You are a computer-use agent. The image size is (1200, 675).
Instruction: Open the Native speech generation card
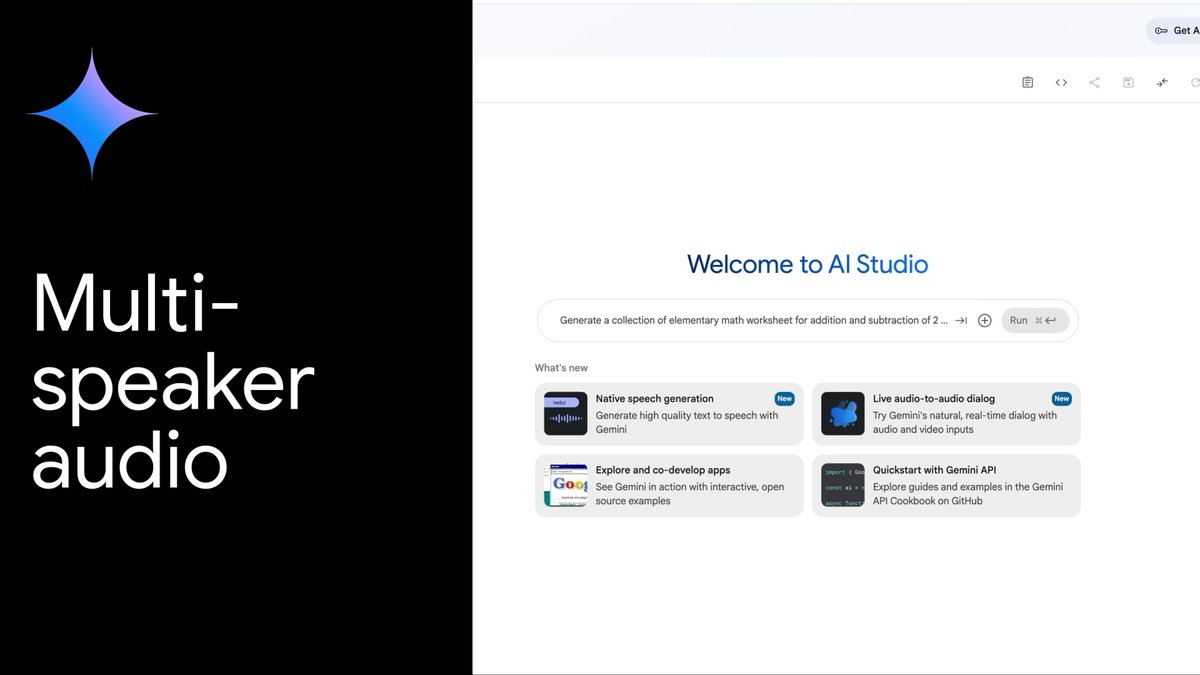(669, 414)
